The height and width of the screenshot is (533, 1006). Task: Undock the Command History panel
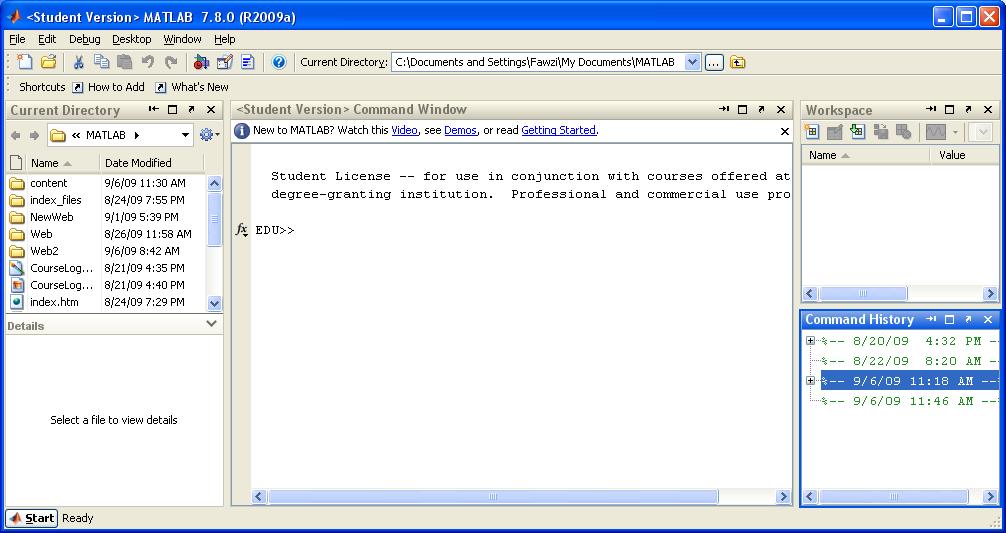pyautogui.click(x=968, y=319)
